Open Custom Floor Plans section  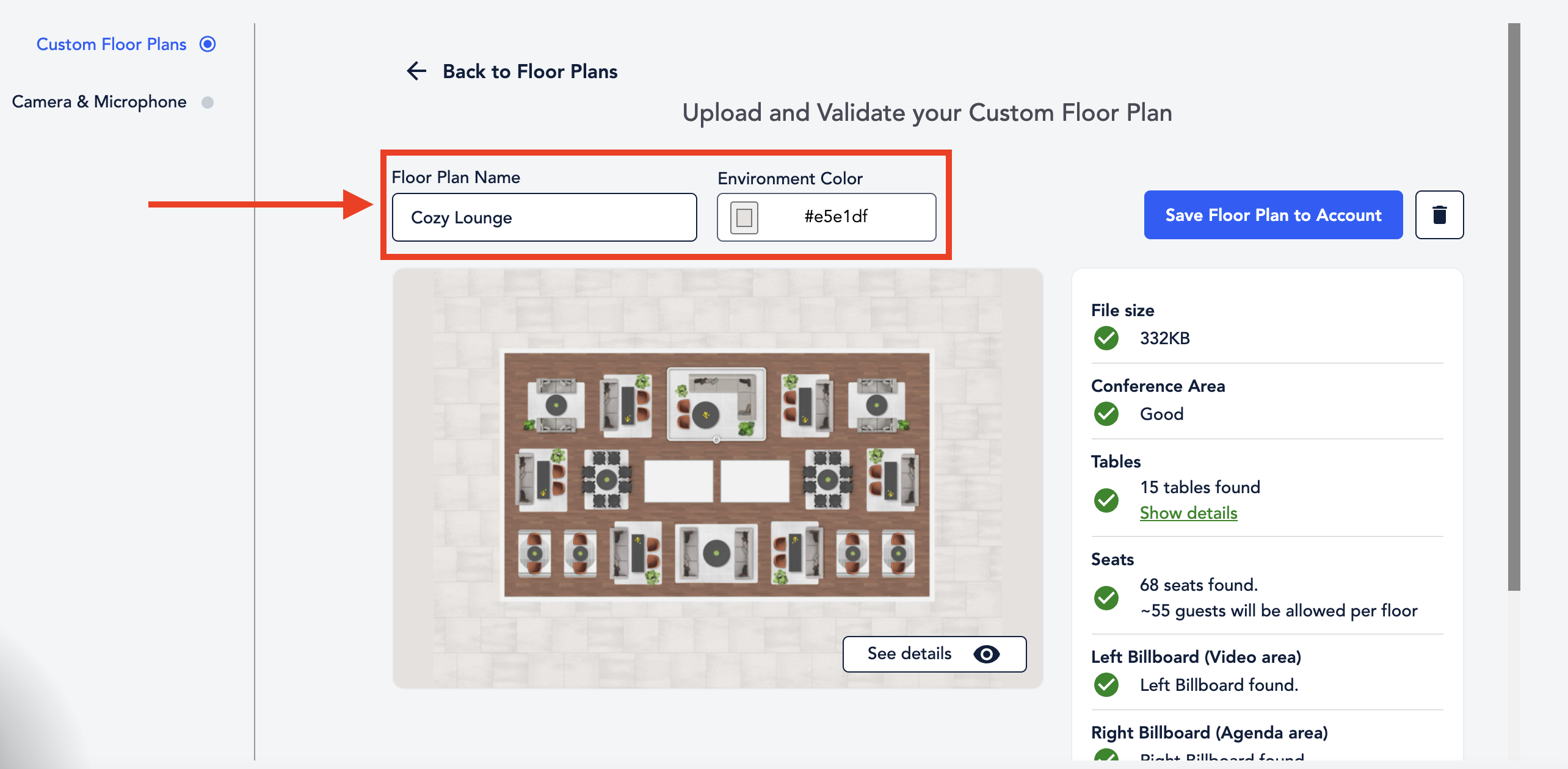pyautogui.click(x=111, y=45)
